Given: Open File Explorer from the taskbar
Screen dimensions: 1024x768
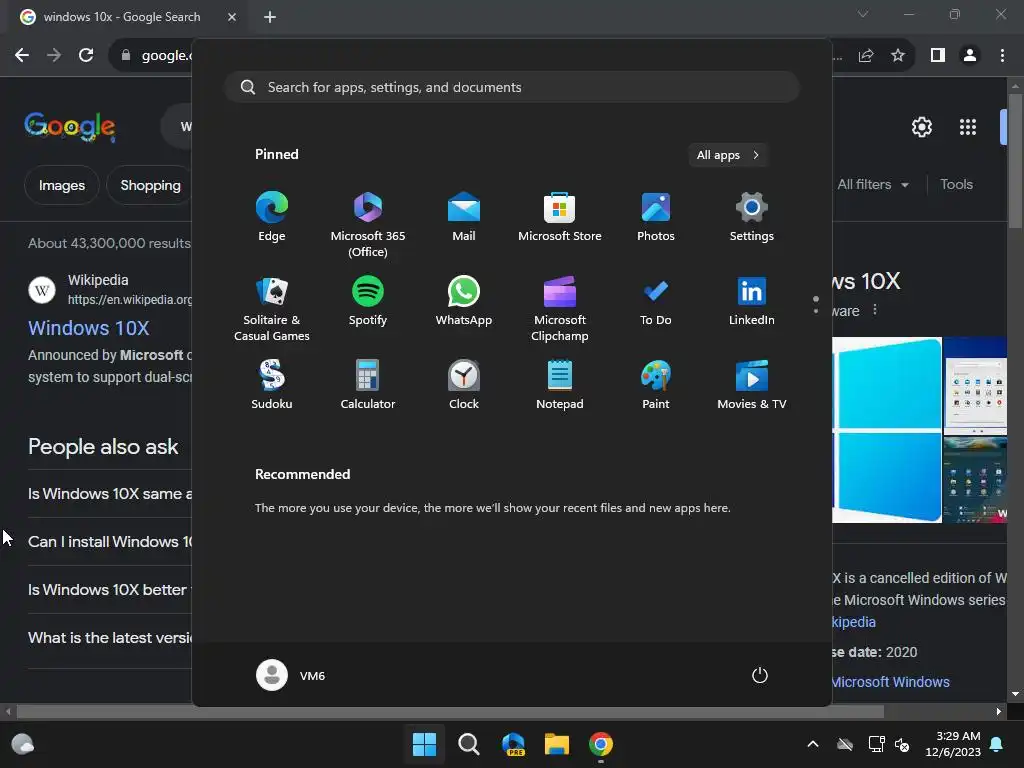Looking at the screenshot, I should (557, 744).
